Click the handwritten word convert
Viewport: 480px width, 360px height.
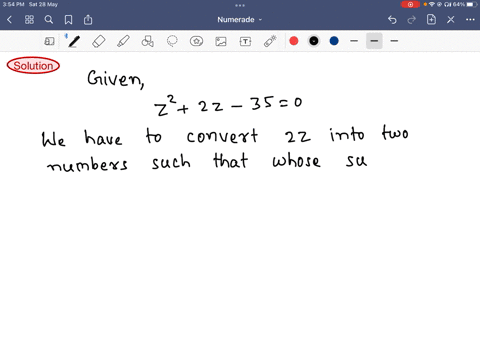(222, 136)
